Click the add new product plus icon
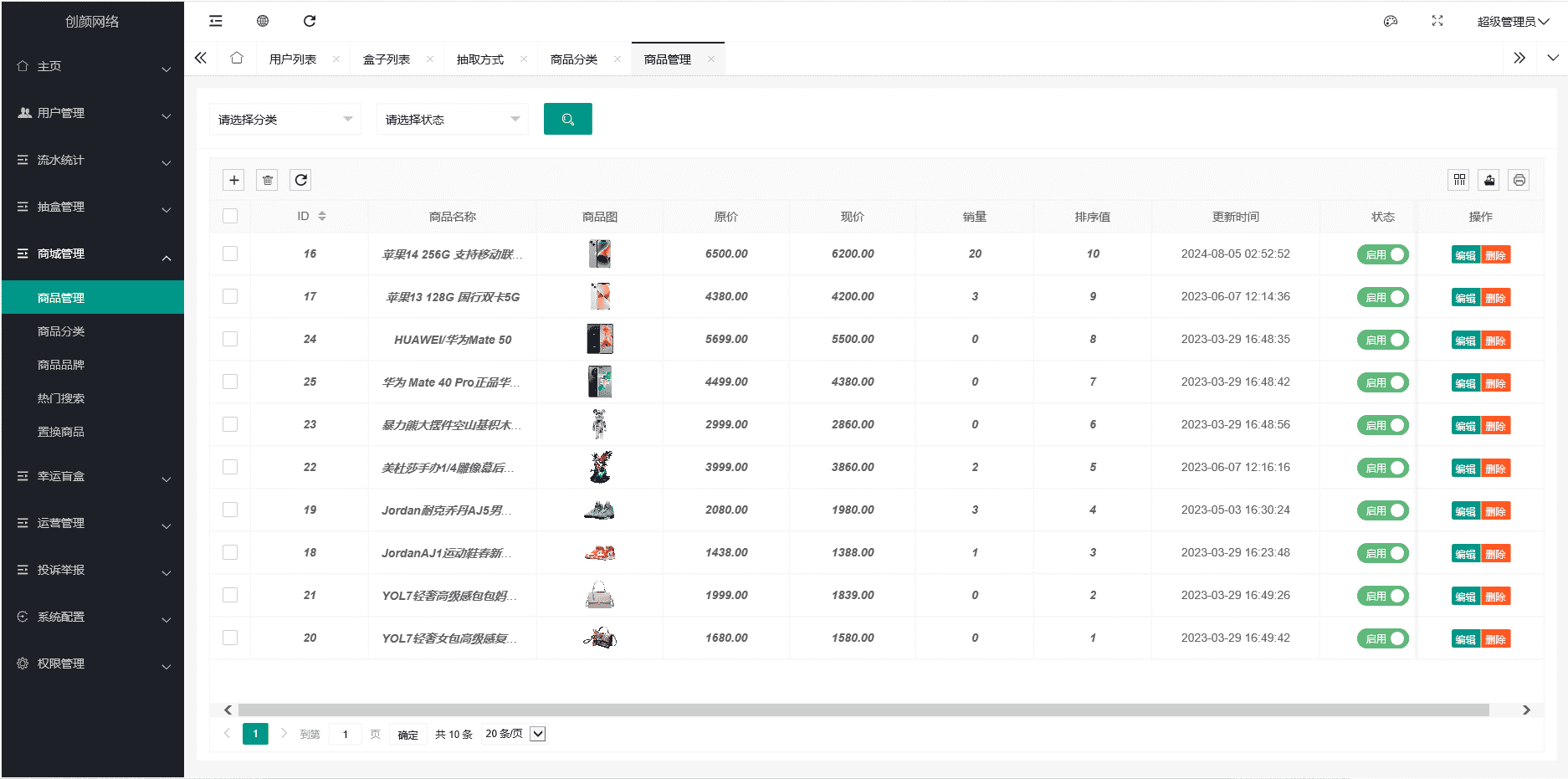 coord(234,180)
